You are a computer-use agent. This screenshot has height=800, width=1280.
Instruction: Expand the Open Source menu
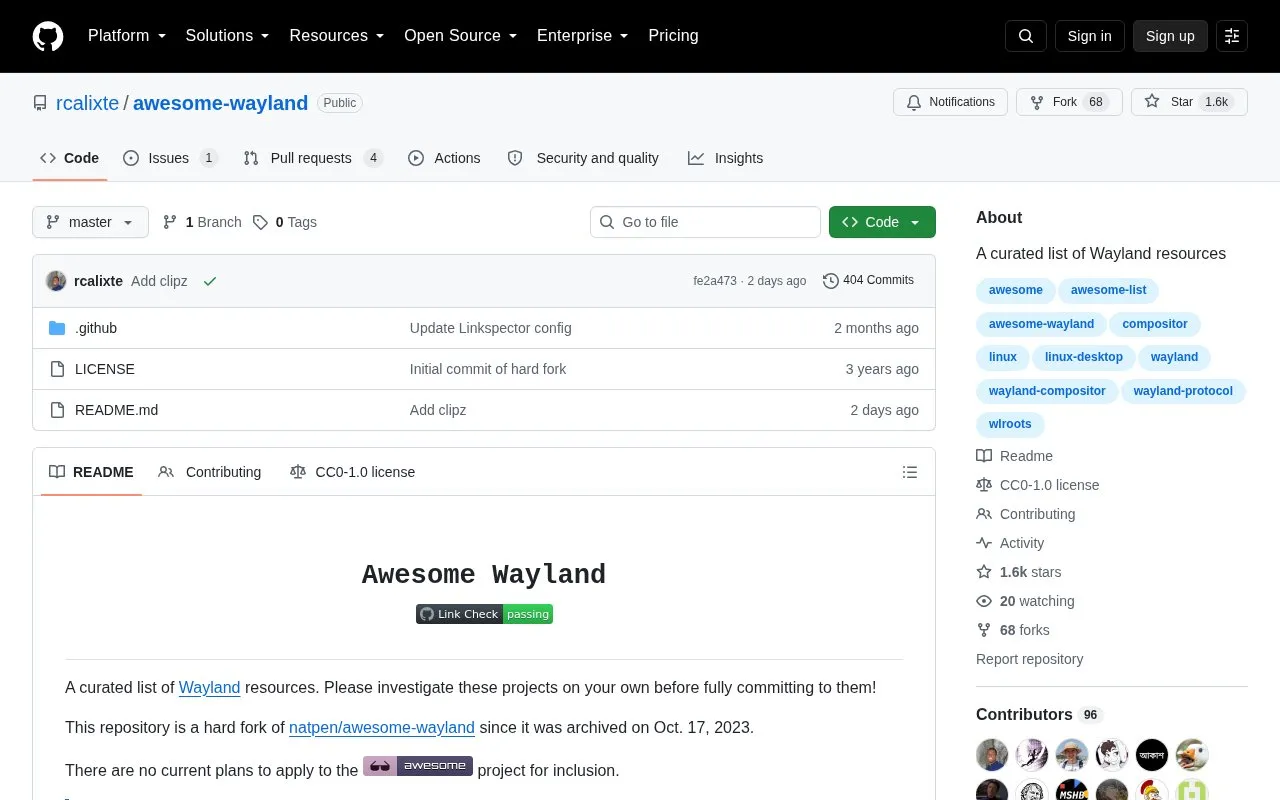pos(461,36)
